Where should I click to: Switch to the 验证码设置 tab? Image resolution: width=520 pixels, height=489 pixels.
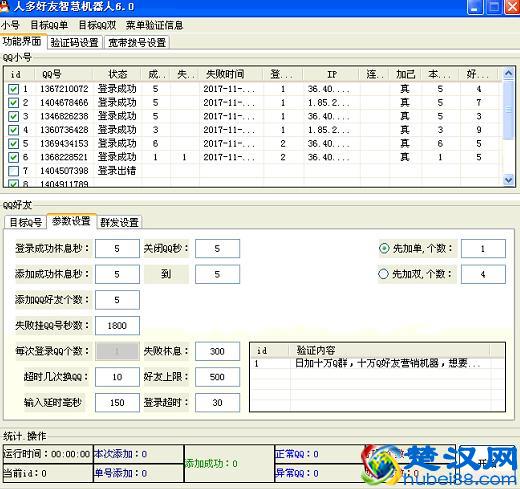[x=75, y=43]
